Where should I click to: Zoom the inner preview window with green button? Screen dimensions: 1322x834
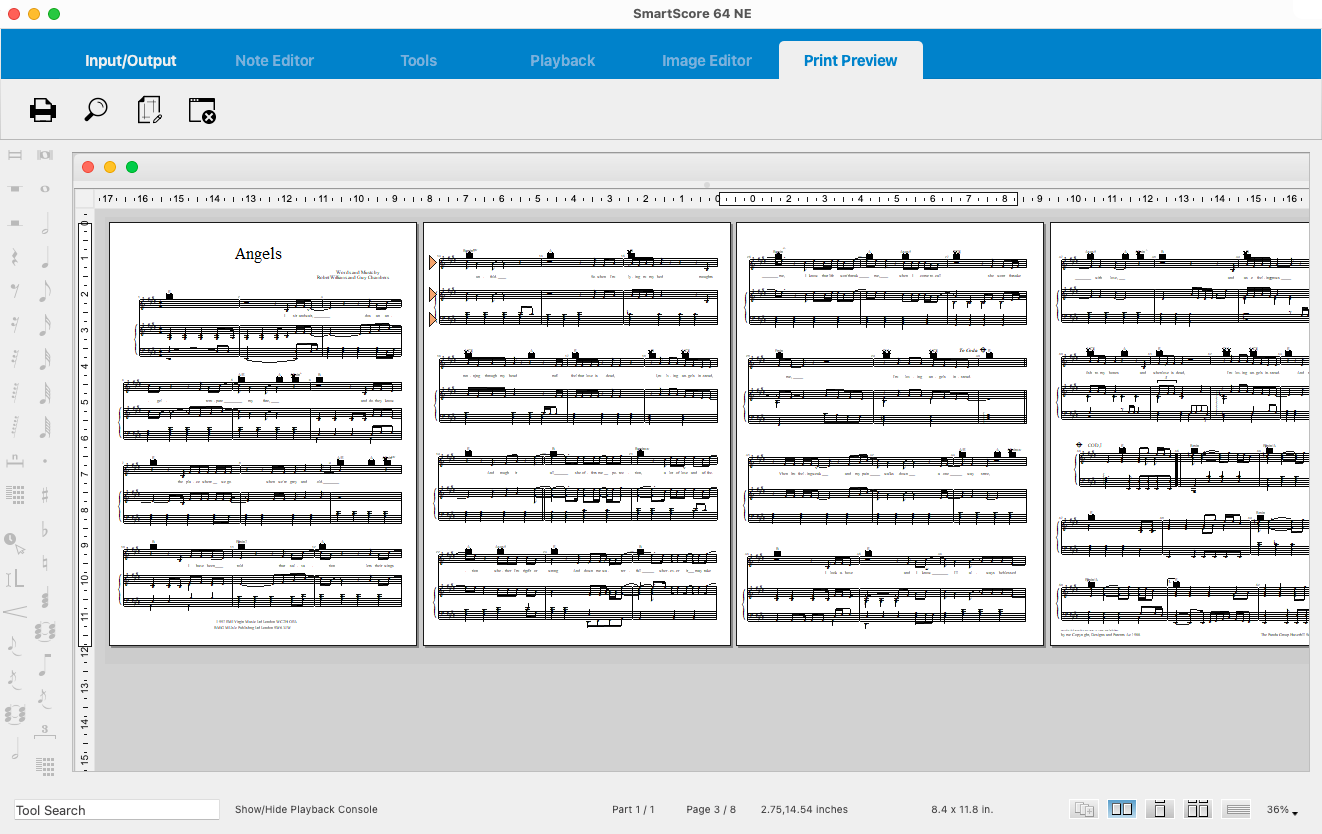[132, 167]
